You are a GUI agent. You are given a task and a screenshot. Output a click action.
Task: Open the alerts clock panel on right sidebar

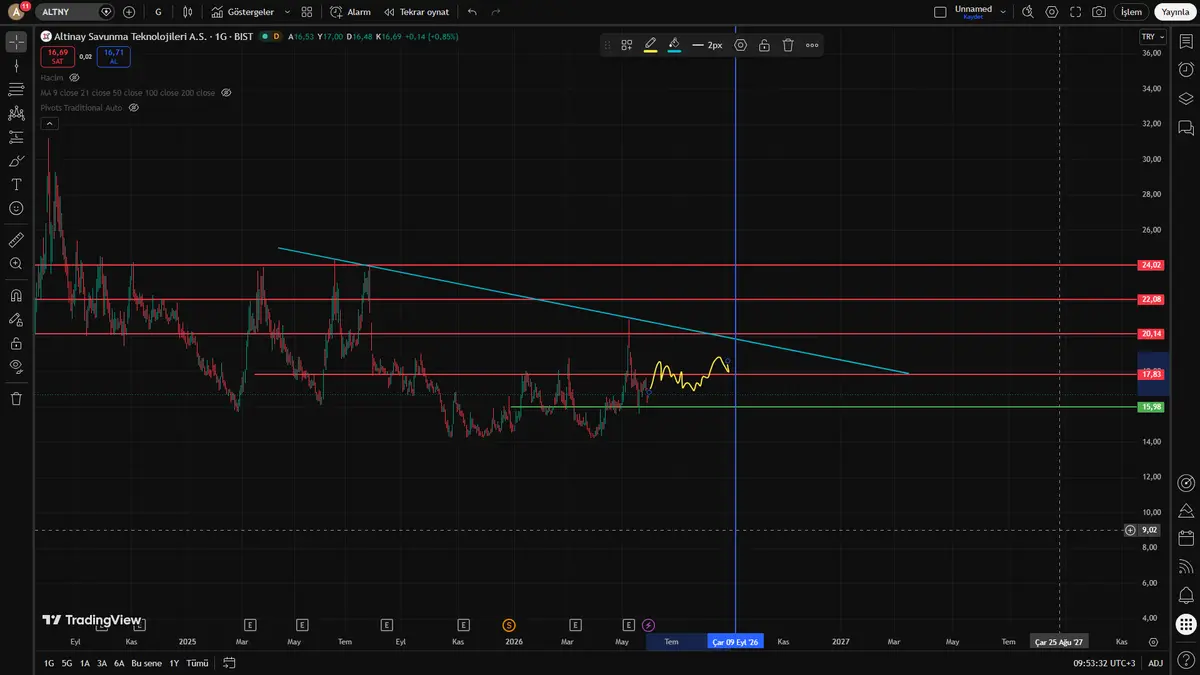1186,70
